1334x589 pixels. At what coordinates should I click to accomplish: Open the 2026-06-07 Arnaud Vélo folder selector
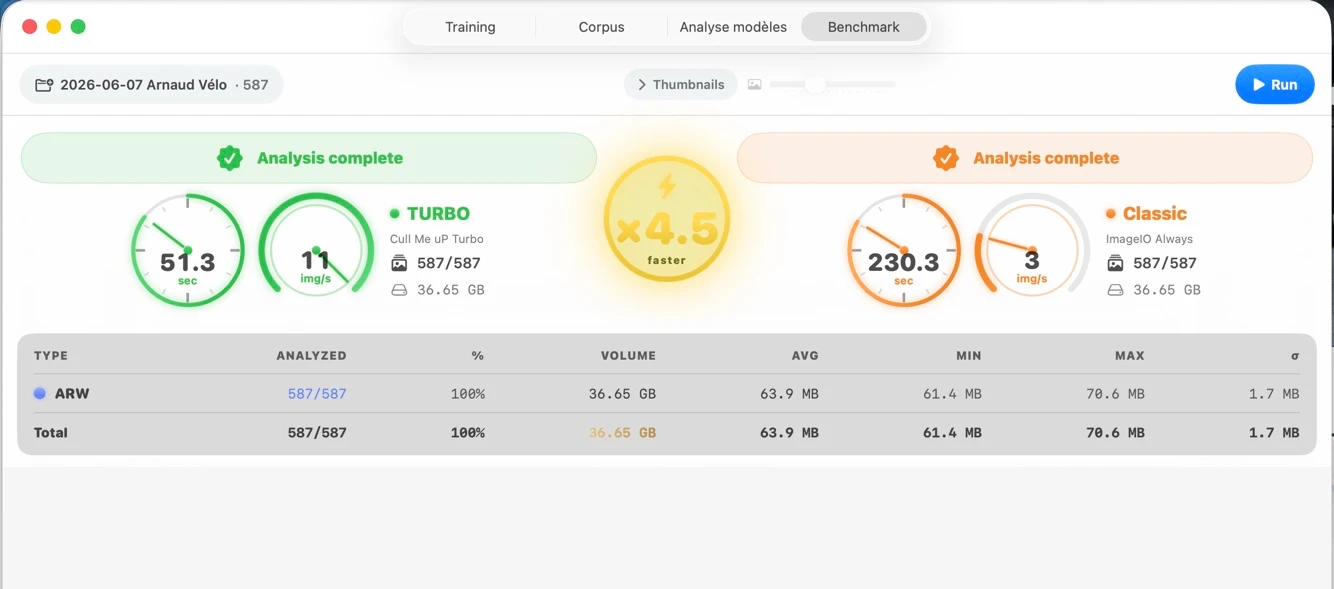152,84
